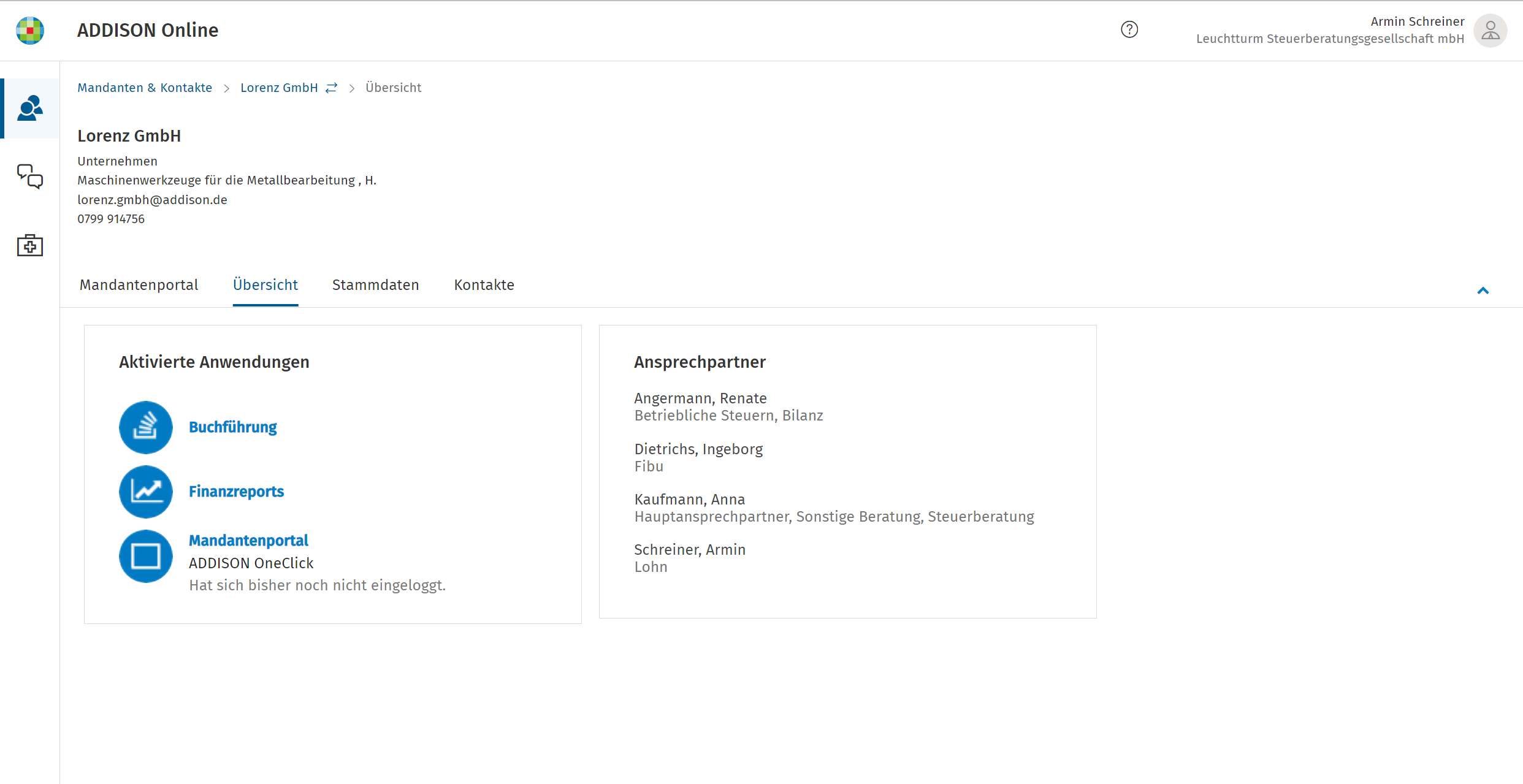Click 'Hat sich bisher noch nicht eingeloggt.' text

click(317, 585)
